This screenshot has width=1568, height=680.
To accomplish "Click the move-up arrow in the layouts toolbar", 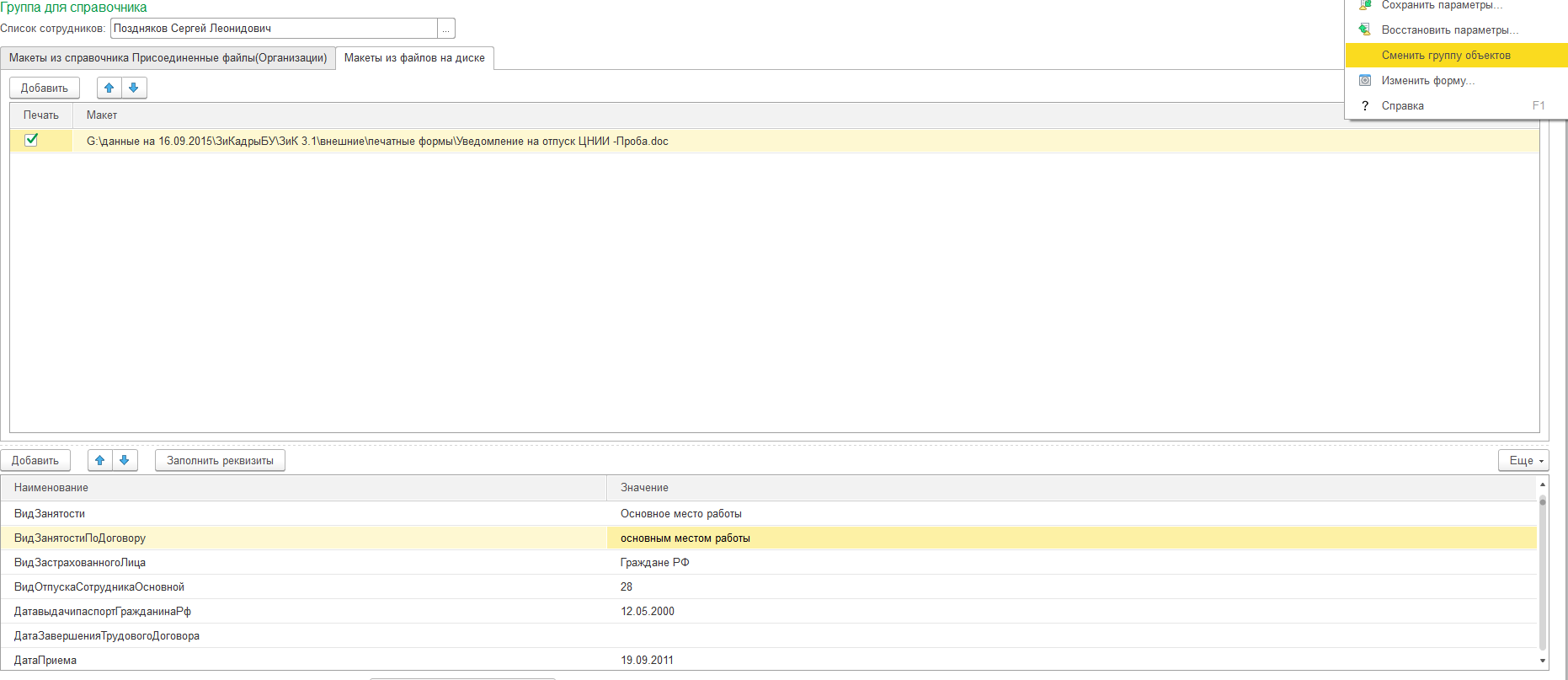I will (109, 88).
